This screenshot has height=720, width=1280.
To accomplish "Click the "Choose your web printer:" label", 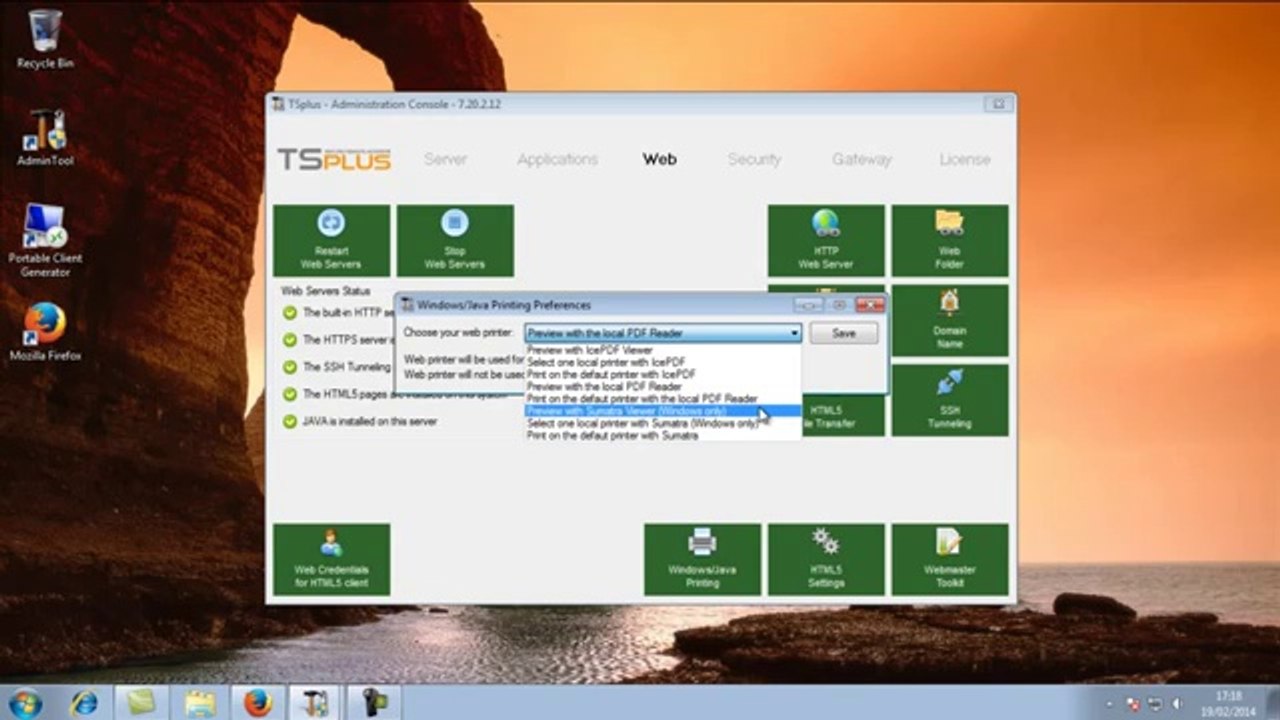I will click(458, 332).
